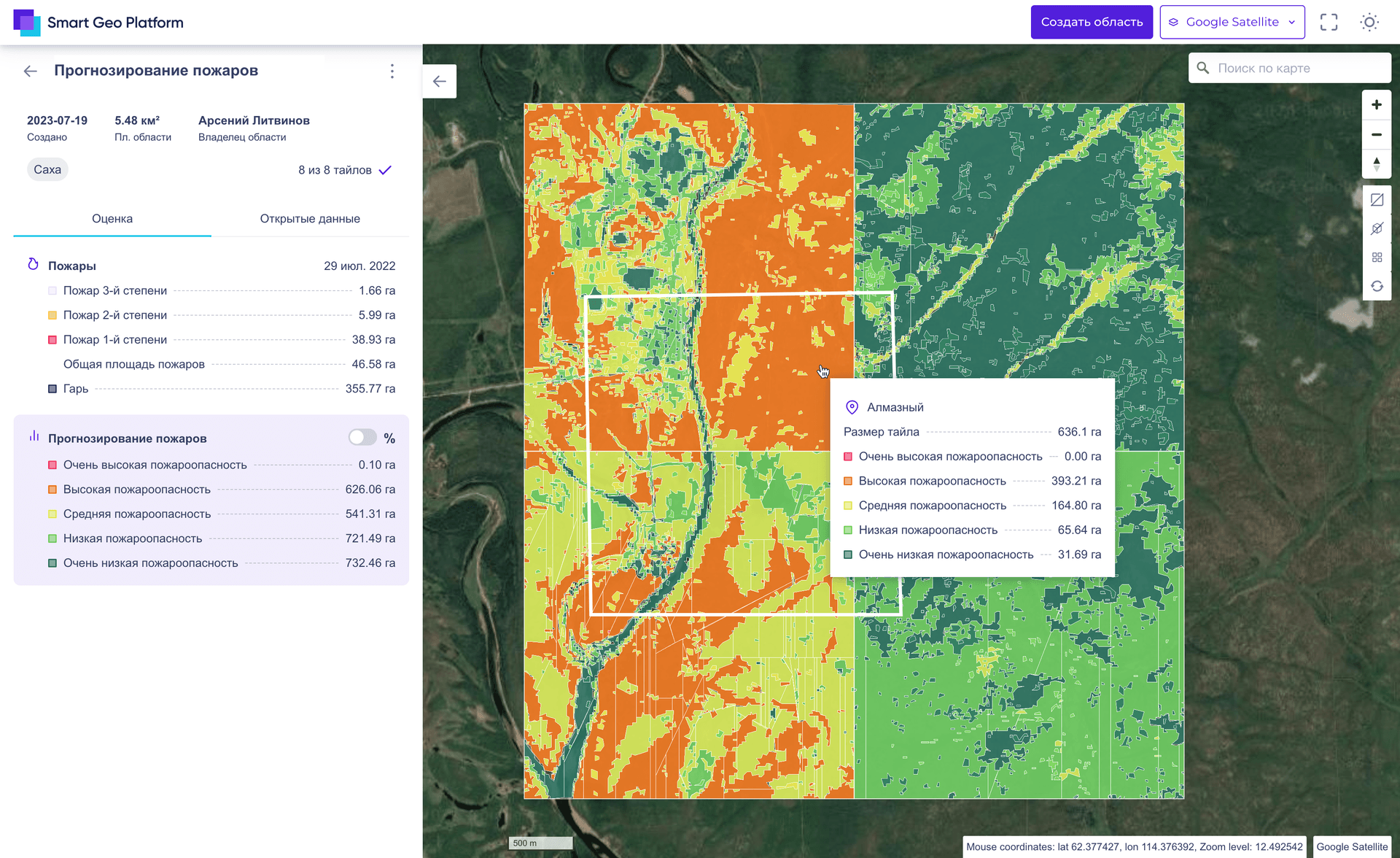Viewport: 1400px width, 858px height.
Task: Click the popup's Низкая пожароопасность label
Action: coord(927,530)
